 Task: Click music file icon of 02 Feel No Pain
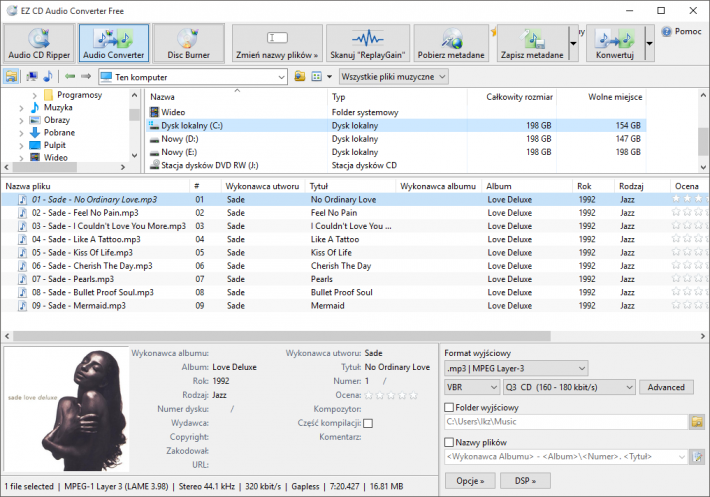coord(22,213)
